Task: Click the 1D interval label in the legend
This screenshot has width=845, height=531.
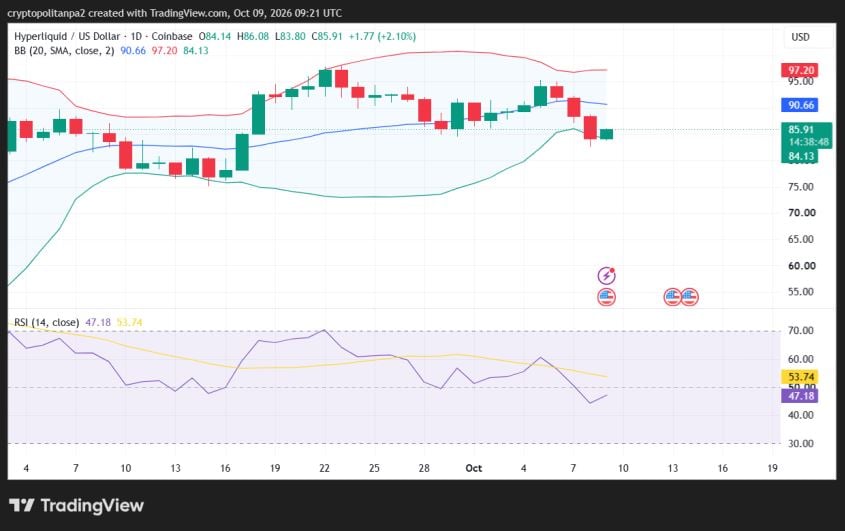Action: coord(136,36)
